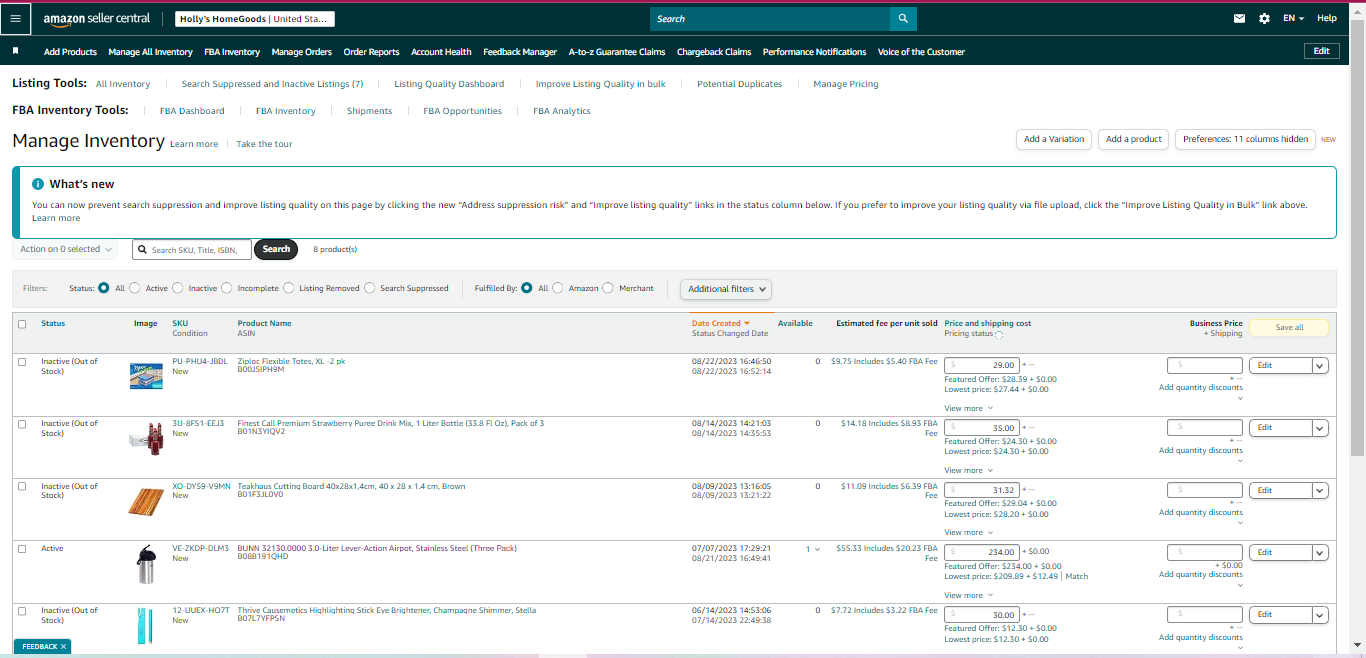
Task: Click the Save all button
Action: click(x=1289, y=327)
